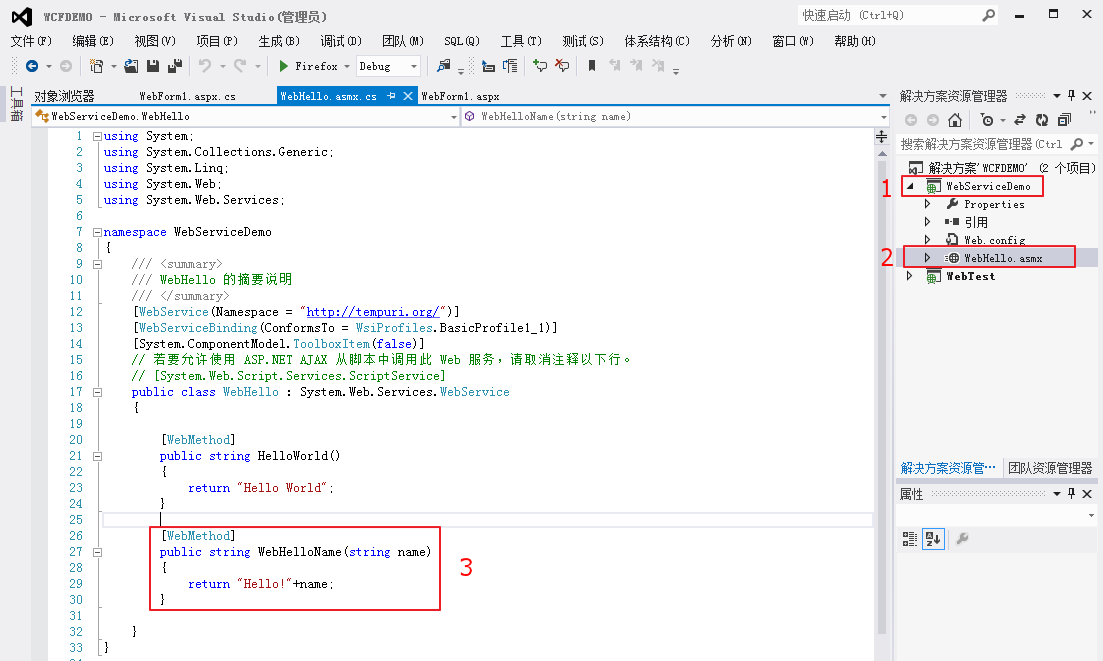Open the 工具箱 side panel tab

(17, 103)
